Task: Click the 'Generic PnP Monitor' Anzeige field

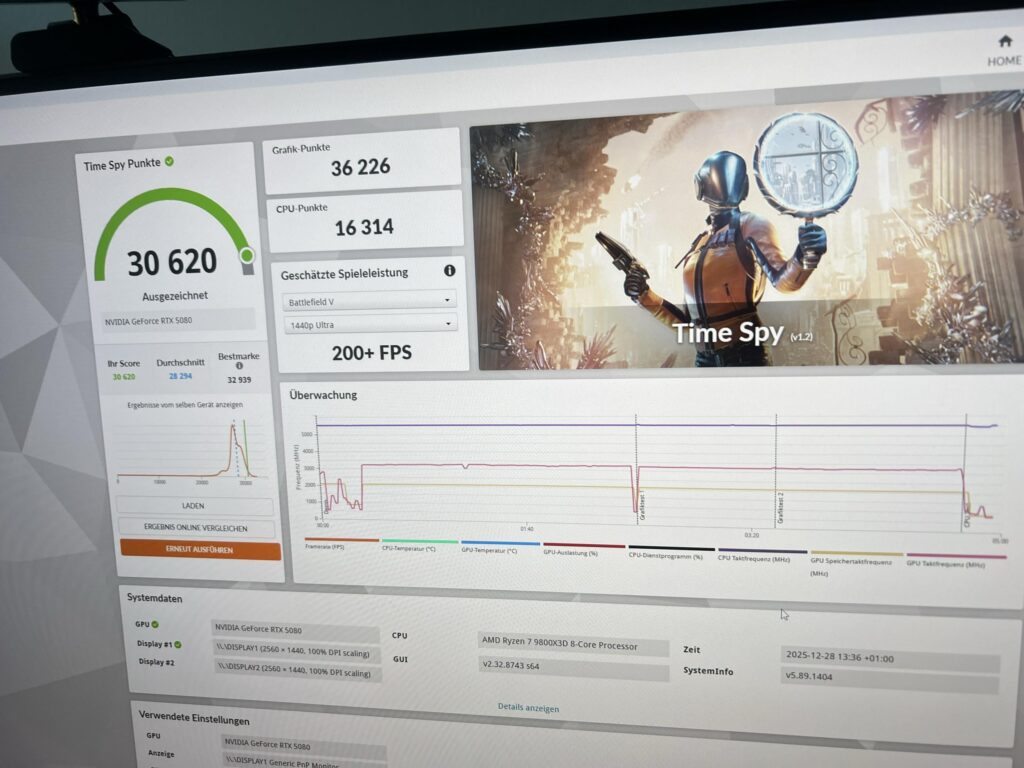Action: click(x=304, y=761)
